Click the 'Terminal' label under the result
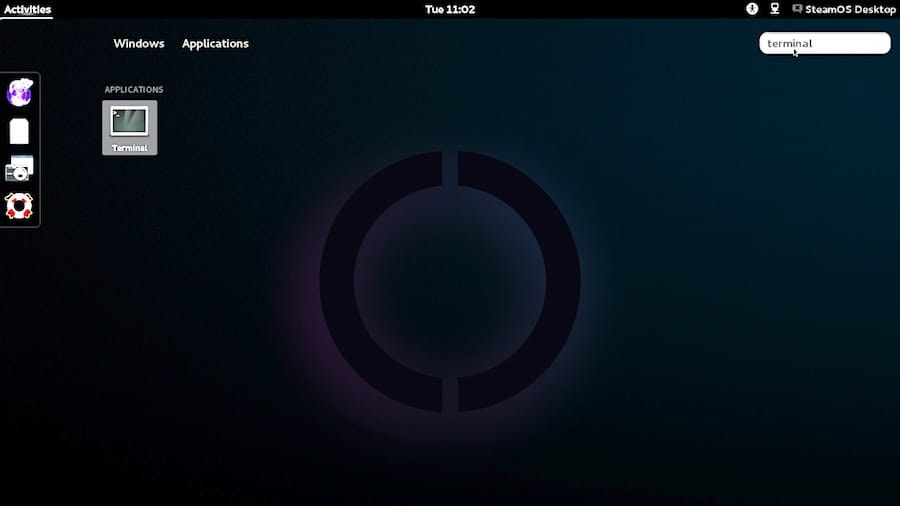The image size is (900, 506). (130, 148)
